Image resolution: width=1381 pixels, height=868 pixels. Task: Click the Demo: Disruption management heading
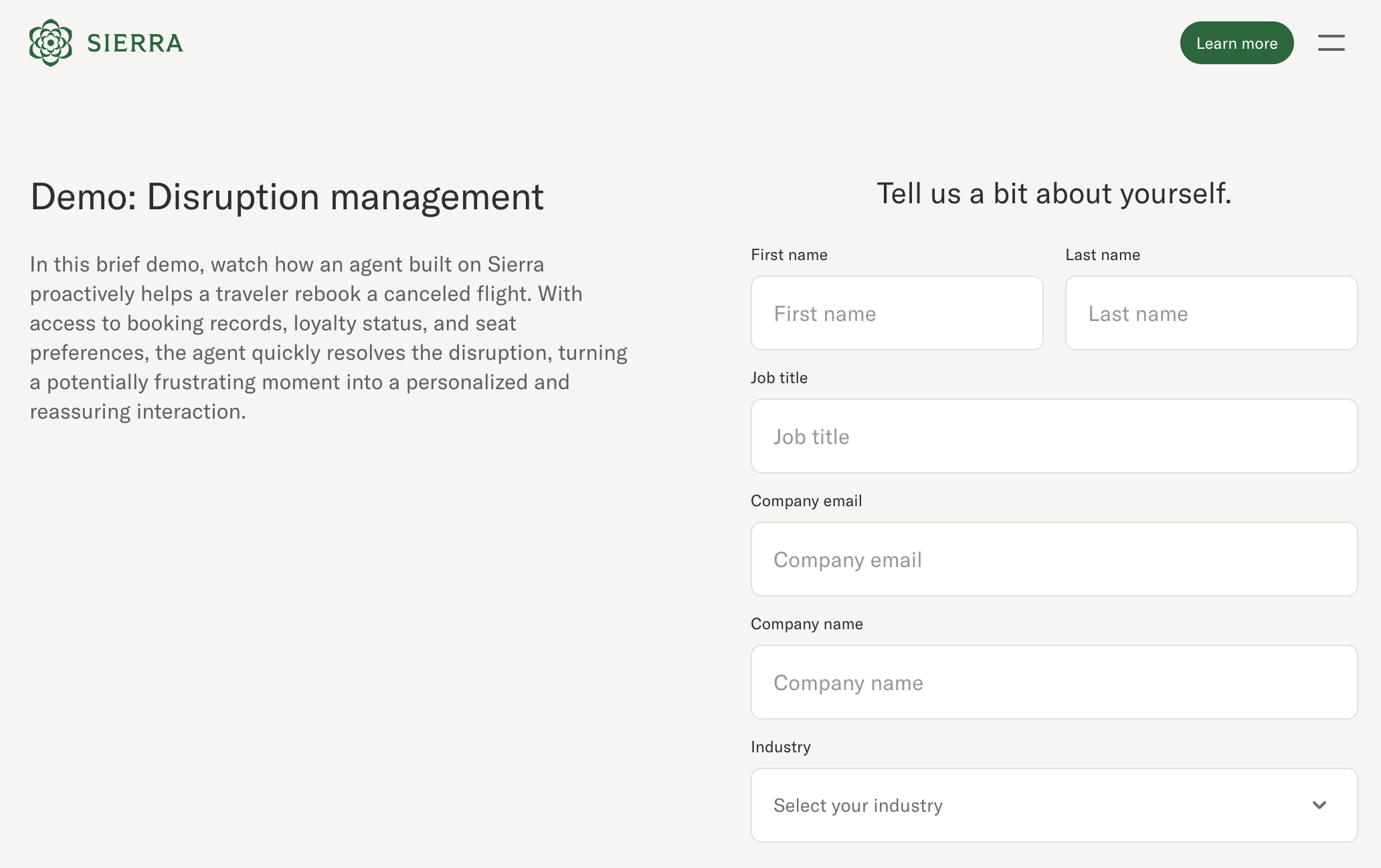[287, 197]
